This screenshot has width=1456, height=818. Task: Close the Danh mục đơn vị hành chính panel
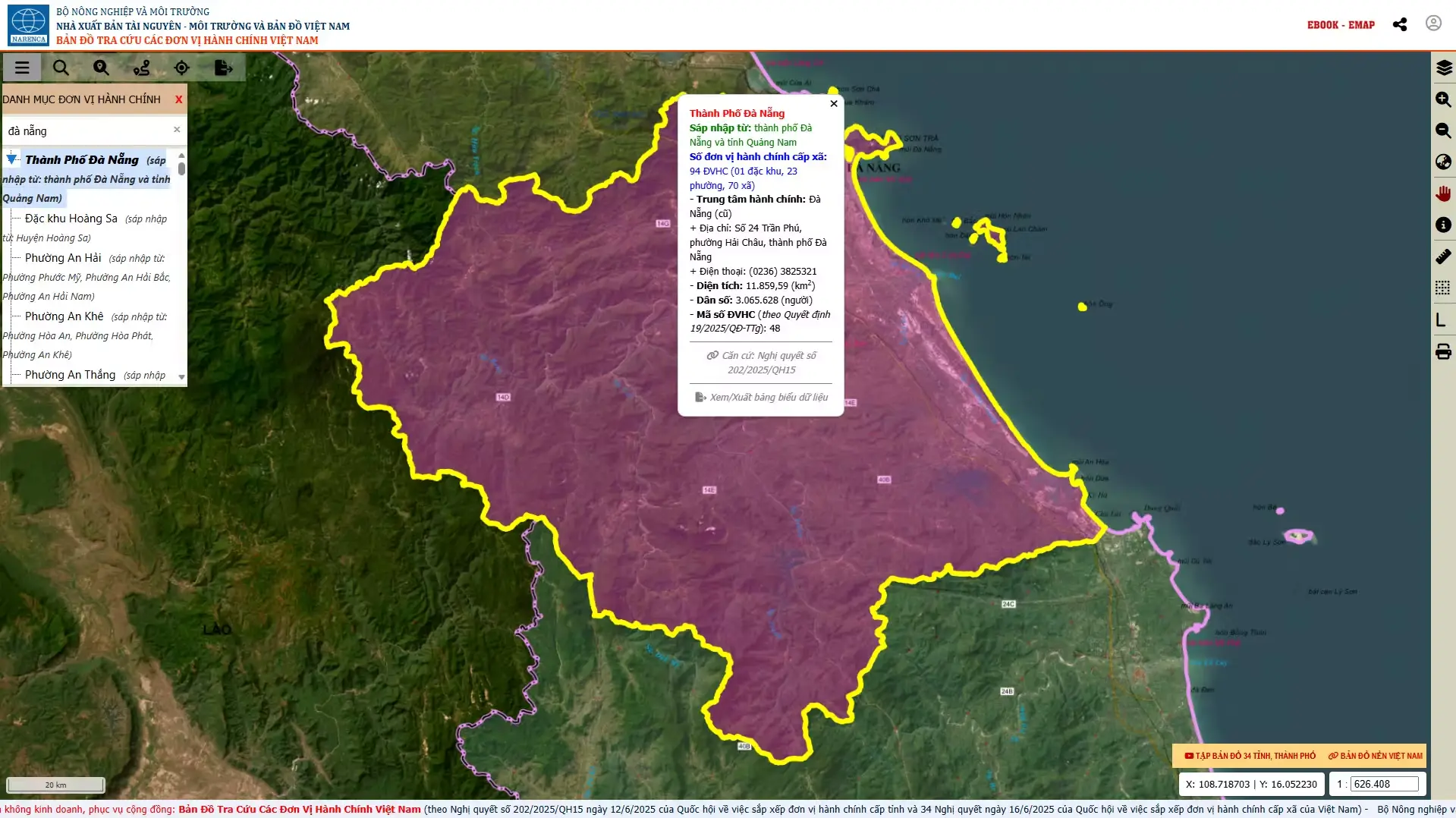pos(179,99)
